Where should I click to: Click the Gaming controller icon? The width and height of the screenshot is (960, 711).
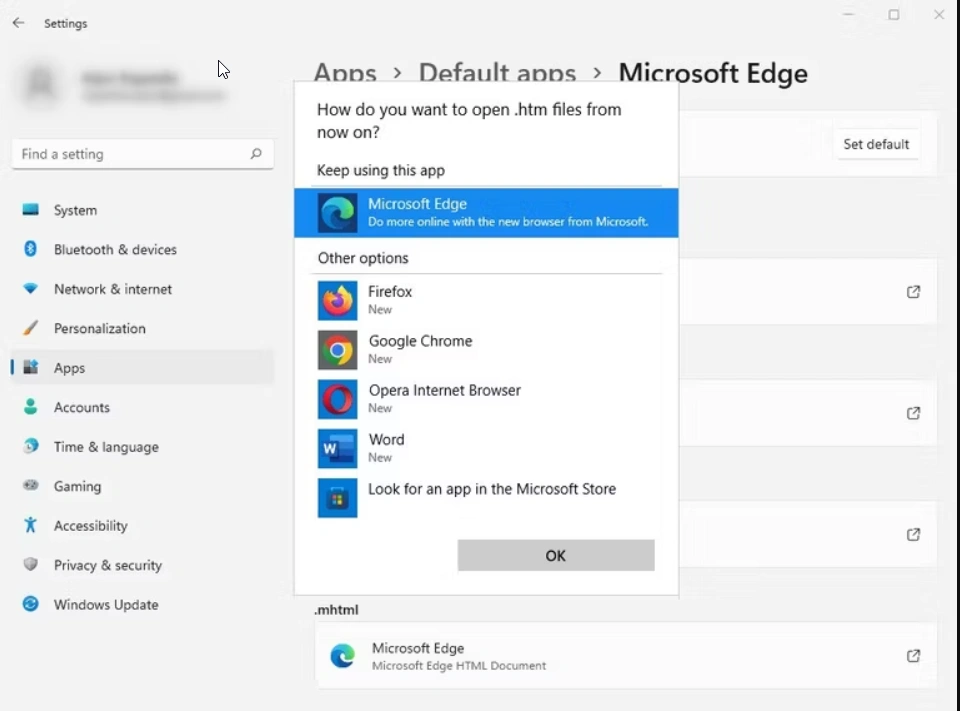[x=30, y=486]
